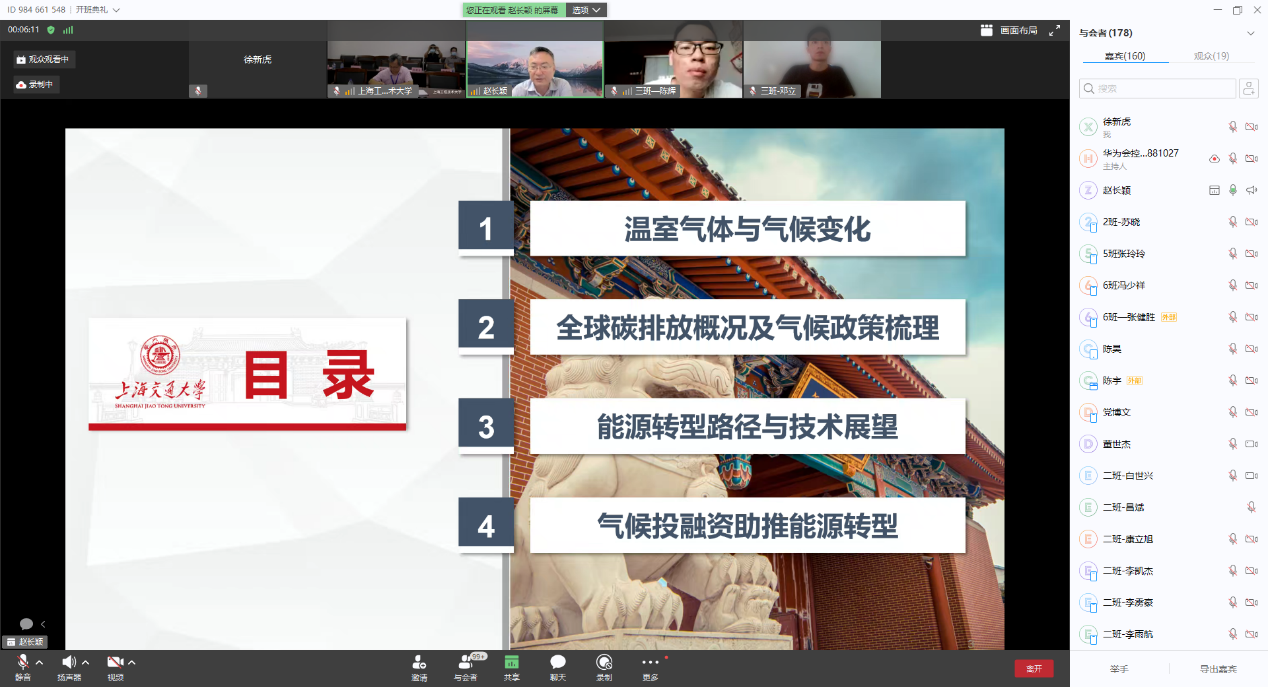Image resolution: width=1268 pixels, height=687 pixels.
Task: Open the Chat (聊天) icon
Action: [558, 663]
